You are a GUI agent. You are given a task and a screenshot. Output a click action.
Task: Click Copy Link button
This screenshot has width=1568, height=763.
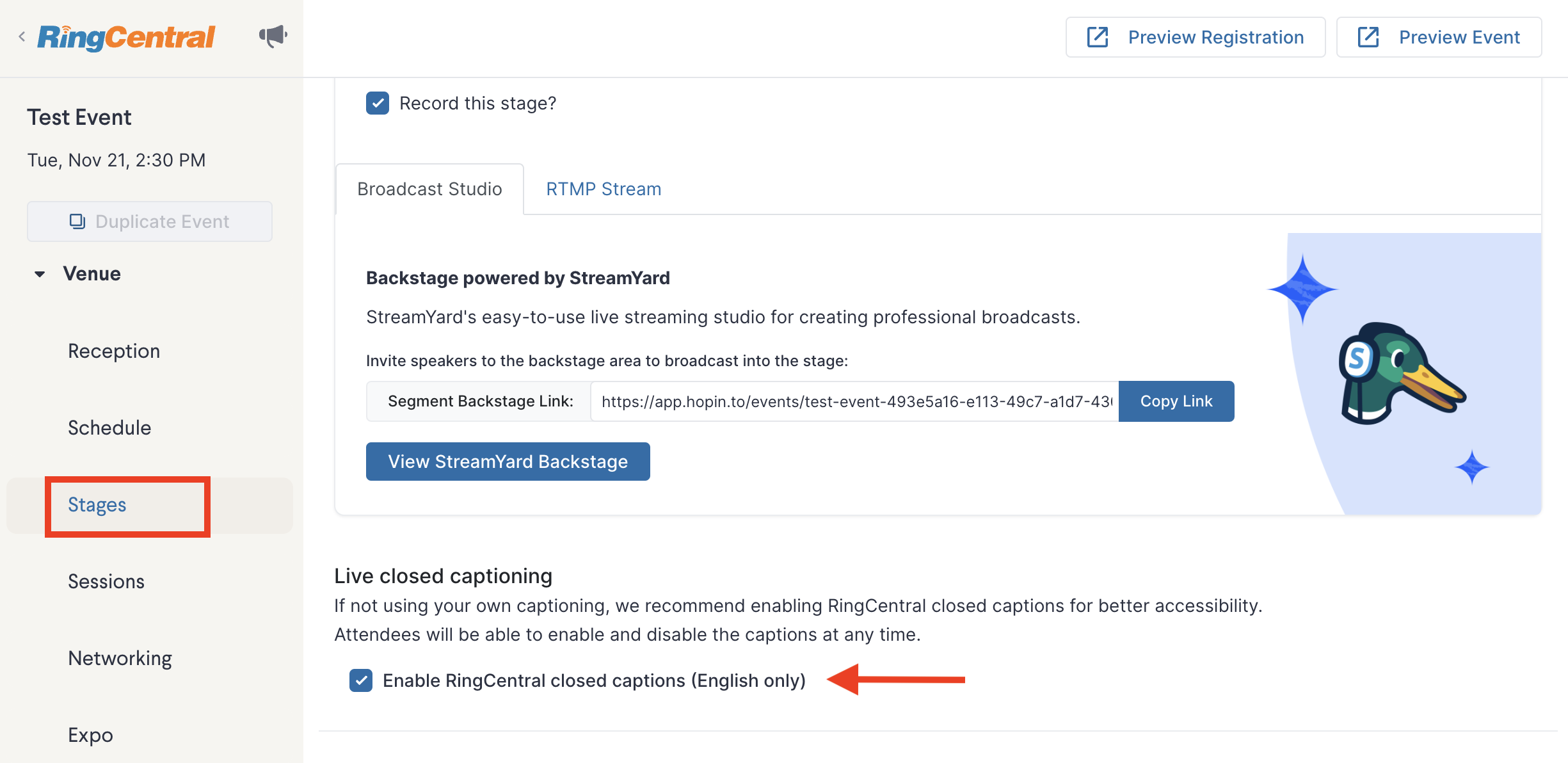[x=1176, y=401]
